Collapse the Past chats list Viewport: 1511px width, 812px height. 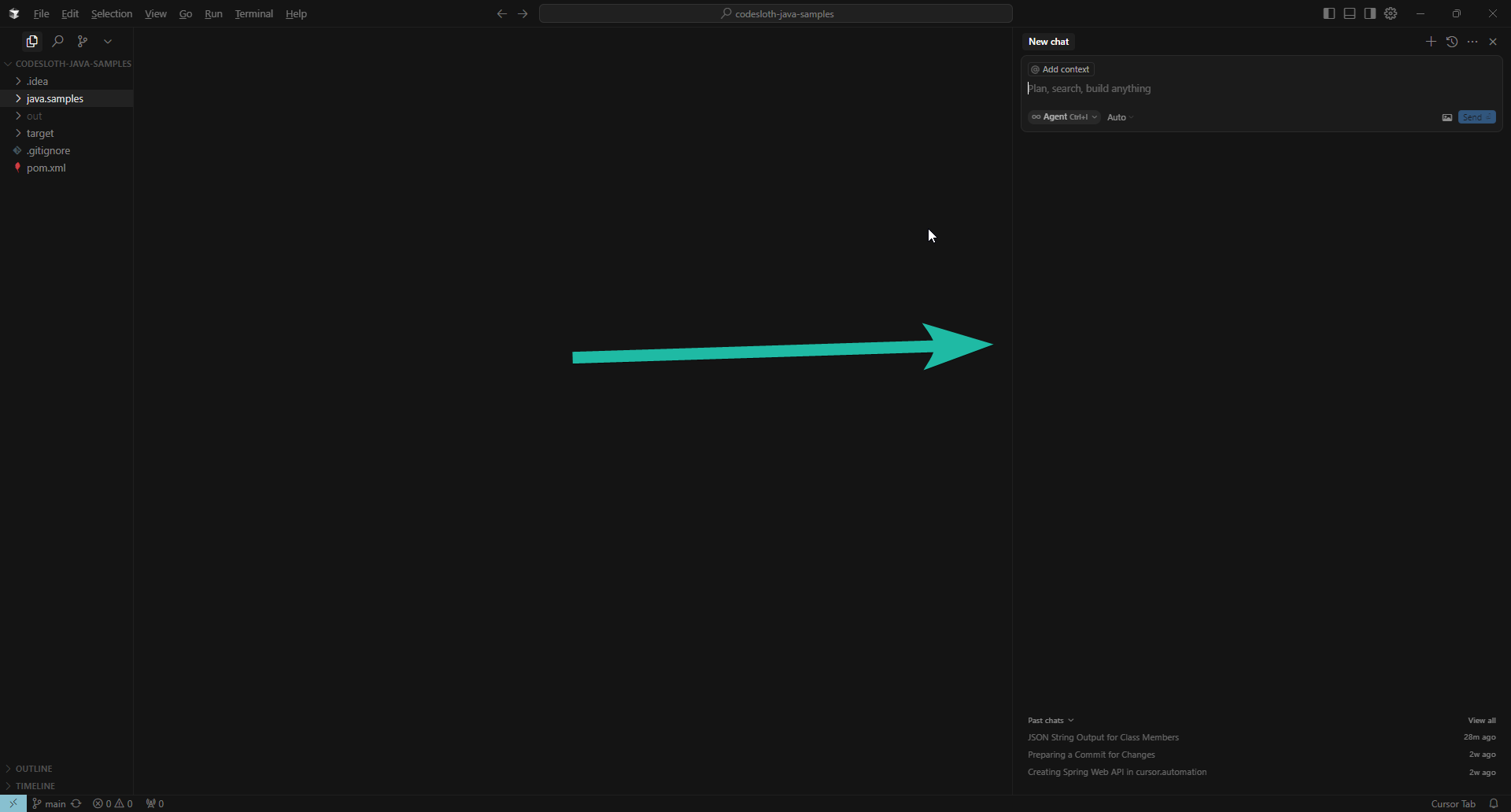pos(1051,720)
